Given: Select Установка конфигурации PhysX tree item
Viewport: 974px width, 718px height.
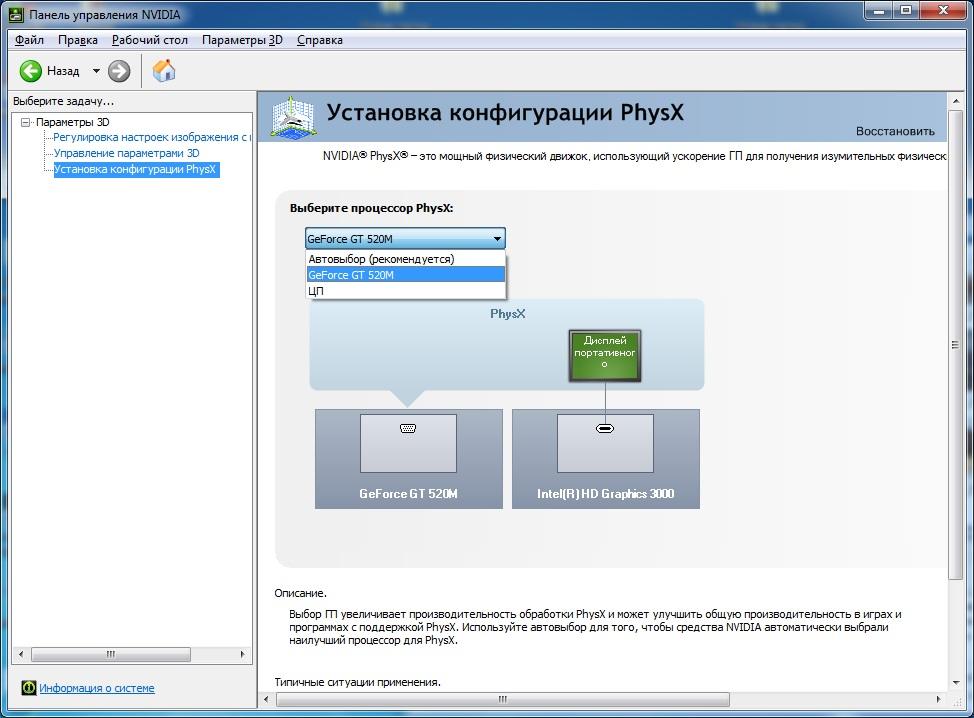Looking at the screenshot, I should tap(136, 169).
